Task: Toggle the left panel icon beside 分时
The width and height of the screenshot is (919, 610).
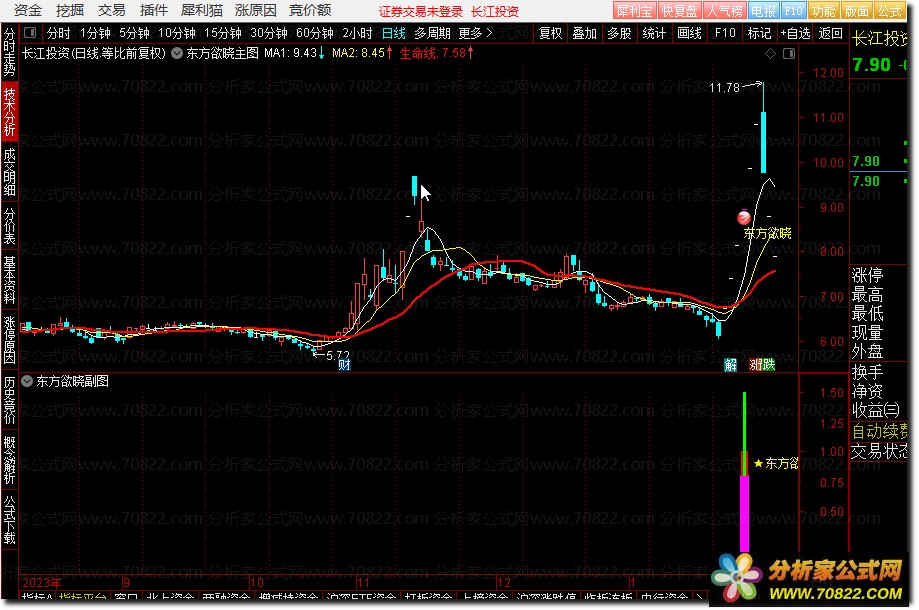Action: click(x=30, y=33)
